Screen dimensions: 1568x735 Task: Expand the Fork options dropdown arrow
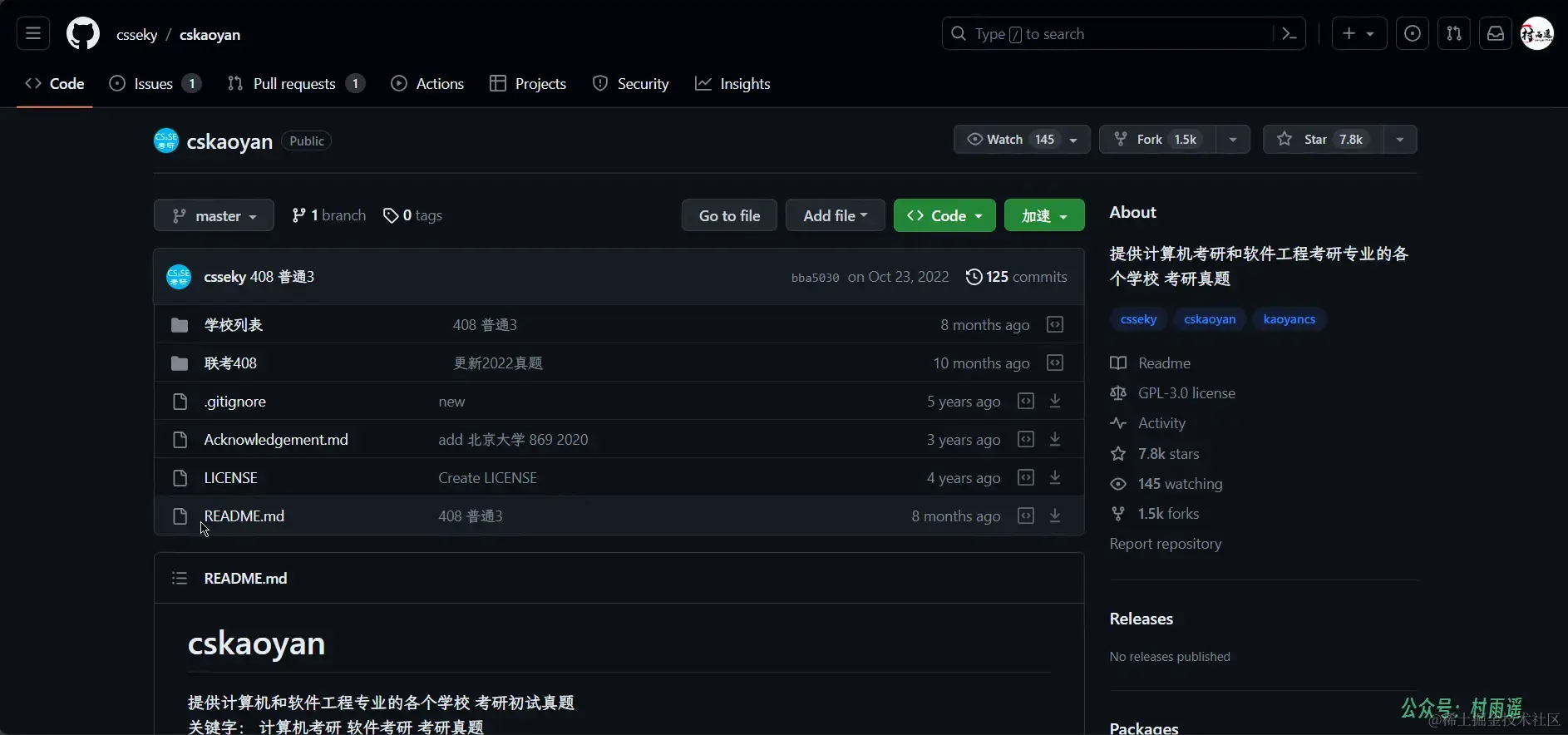tap(1233, 140)
